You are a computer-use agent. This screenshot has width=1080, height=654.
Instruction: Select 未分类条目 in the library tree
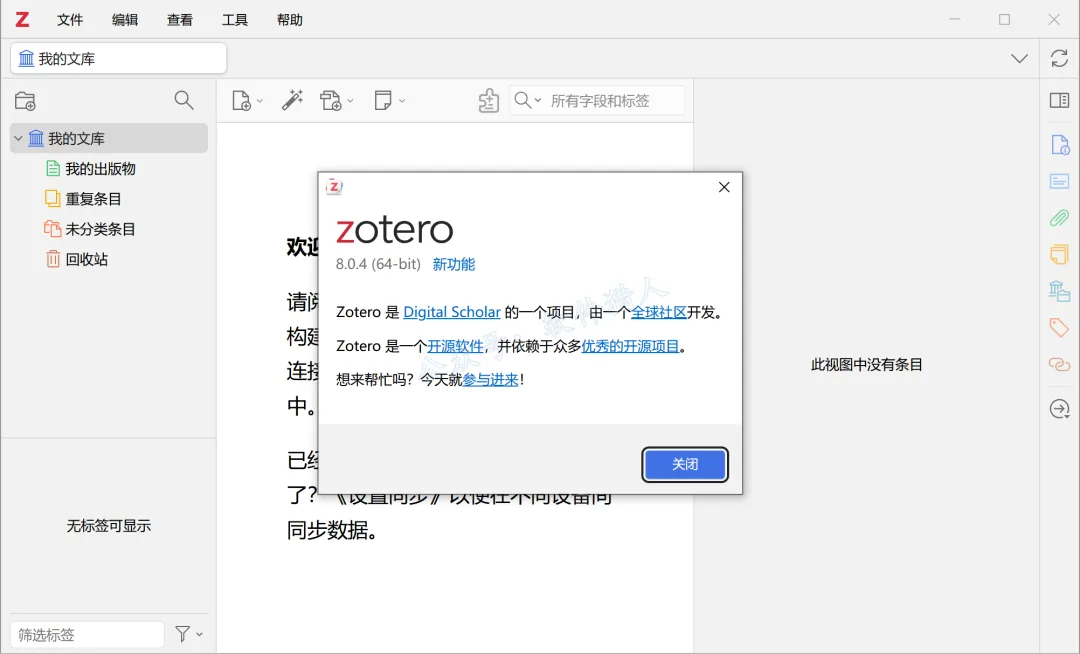(x=109, y=229)
